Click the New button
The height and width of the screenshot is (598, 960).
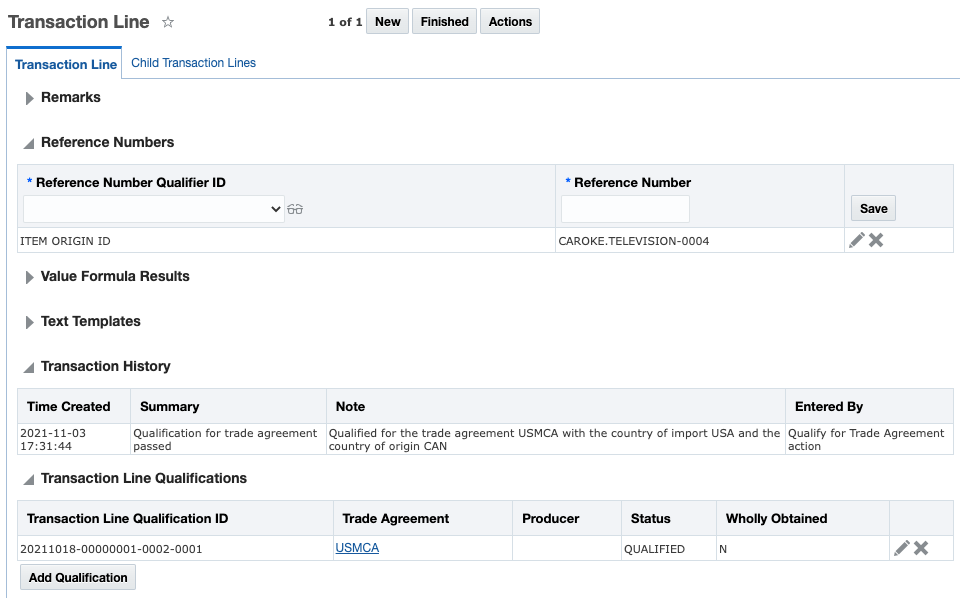388,22
